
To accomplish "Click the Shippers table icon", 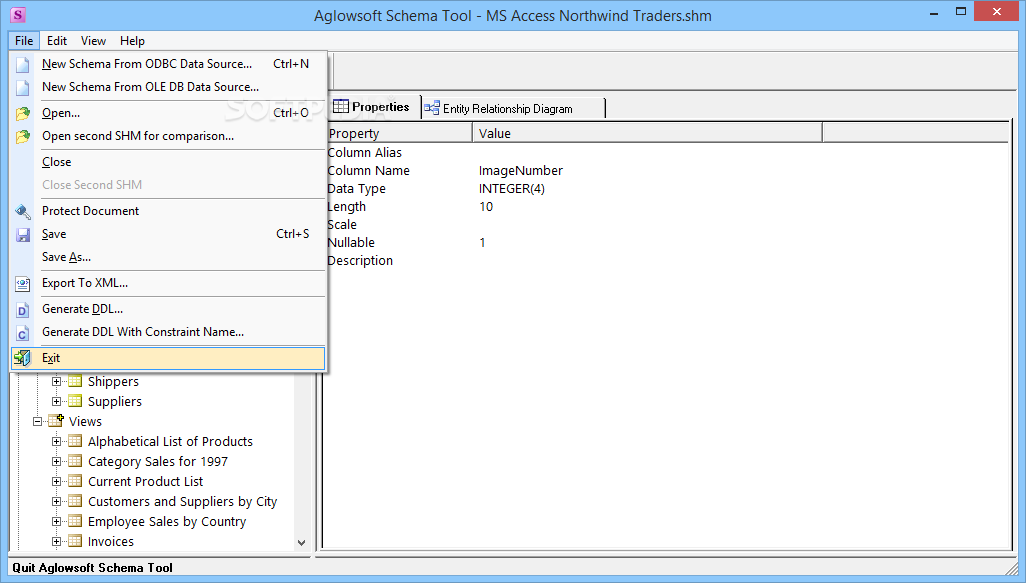I will click(x=75, y=381).
